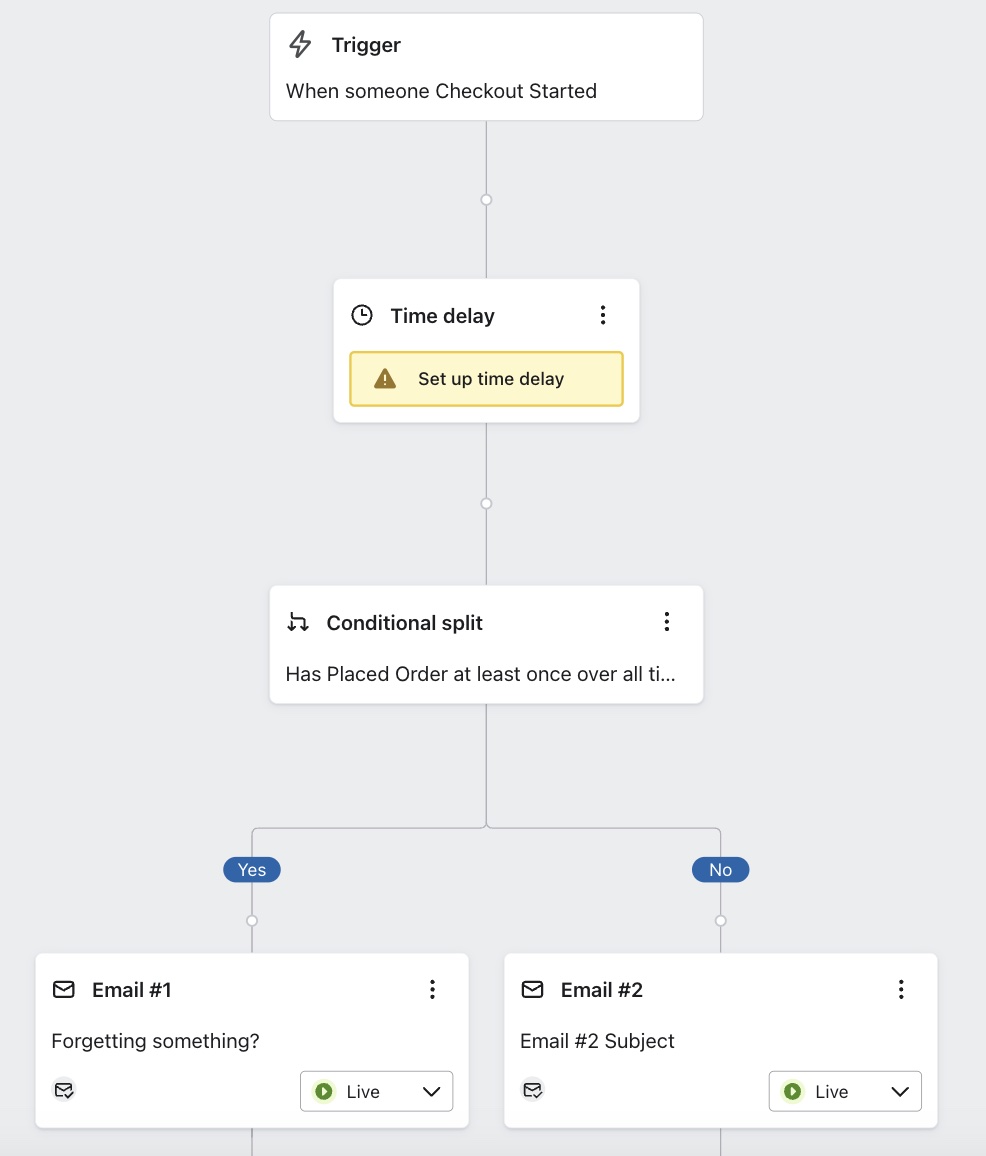Click the envelope icon on Email #1
The width and height of the screenshot is (986, 1156).
[x=64, y=989]
